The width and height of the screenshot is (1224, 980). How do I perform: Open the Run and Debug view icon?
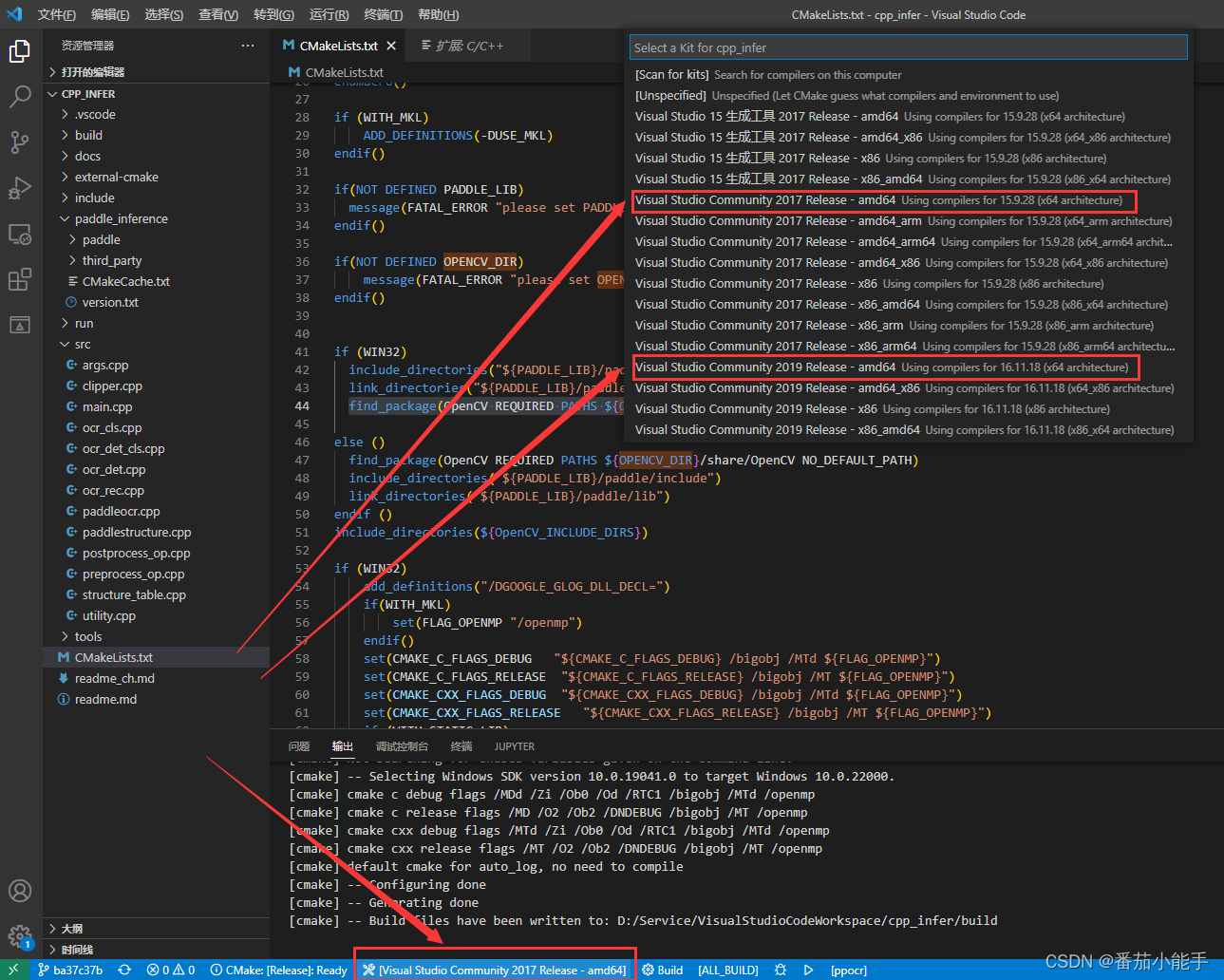pyautogui.click(x=20, y=188)
